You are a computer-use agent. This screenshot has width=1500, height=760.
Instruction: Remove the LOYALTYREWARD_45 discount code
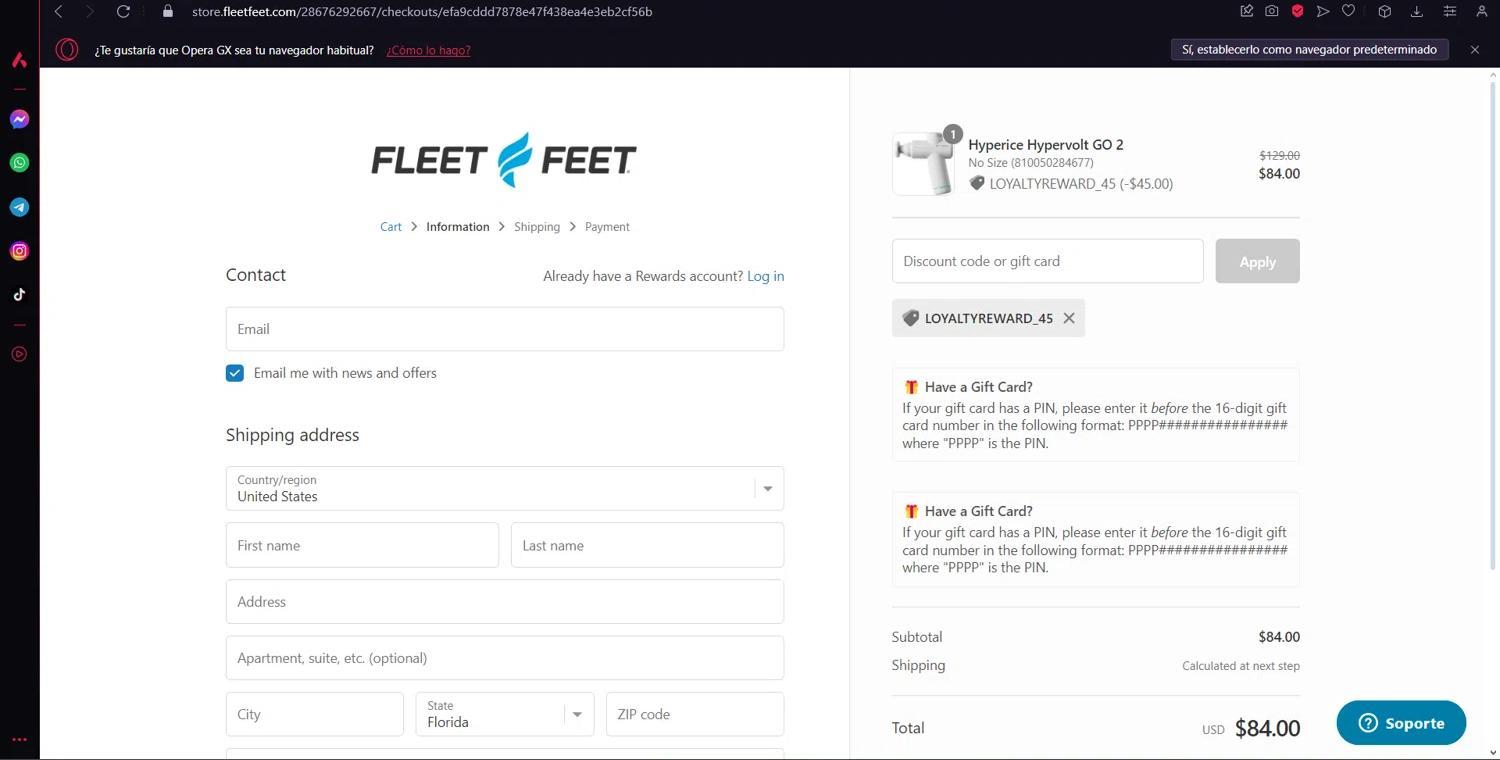[1069, 318]
